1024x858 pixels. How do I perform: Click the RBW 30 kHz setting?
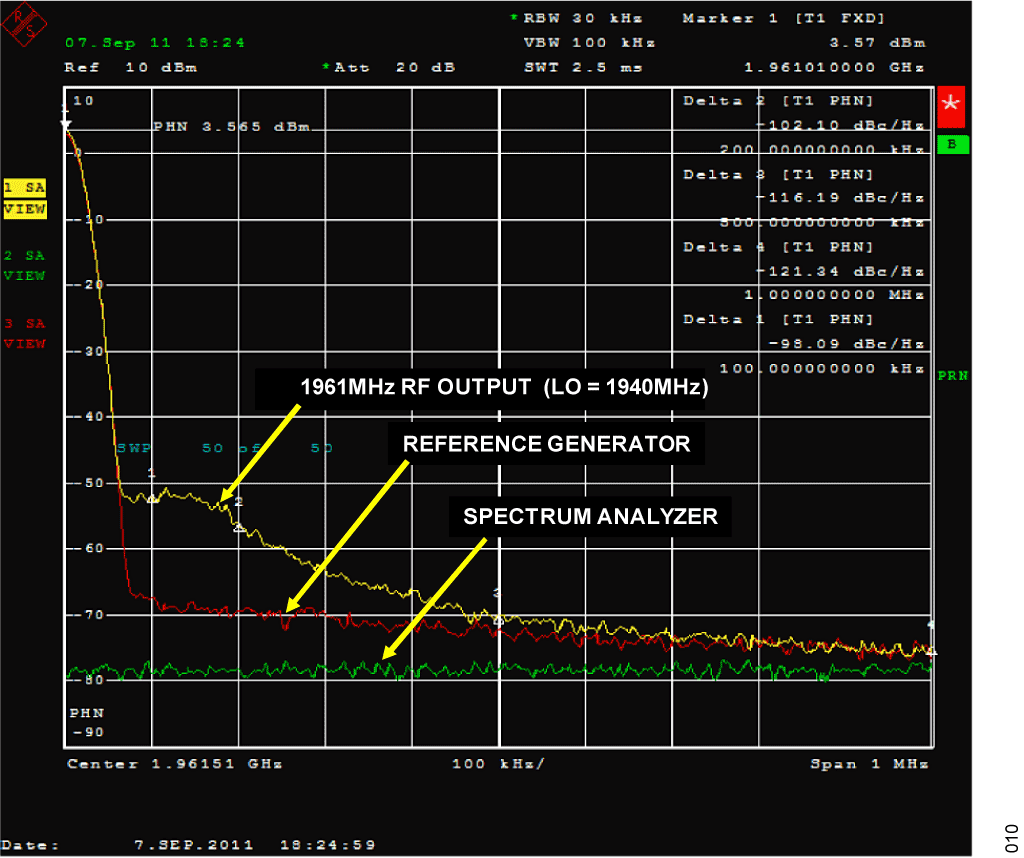coord(577,18)
